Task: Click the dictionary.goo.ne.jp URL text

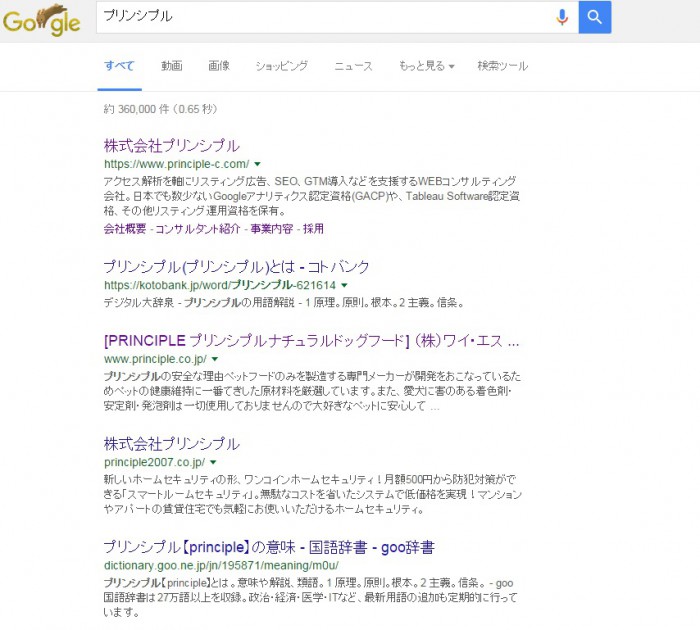Action: tap(221, 565)
